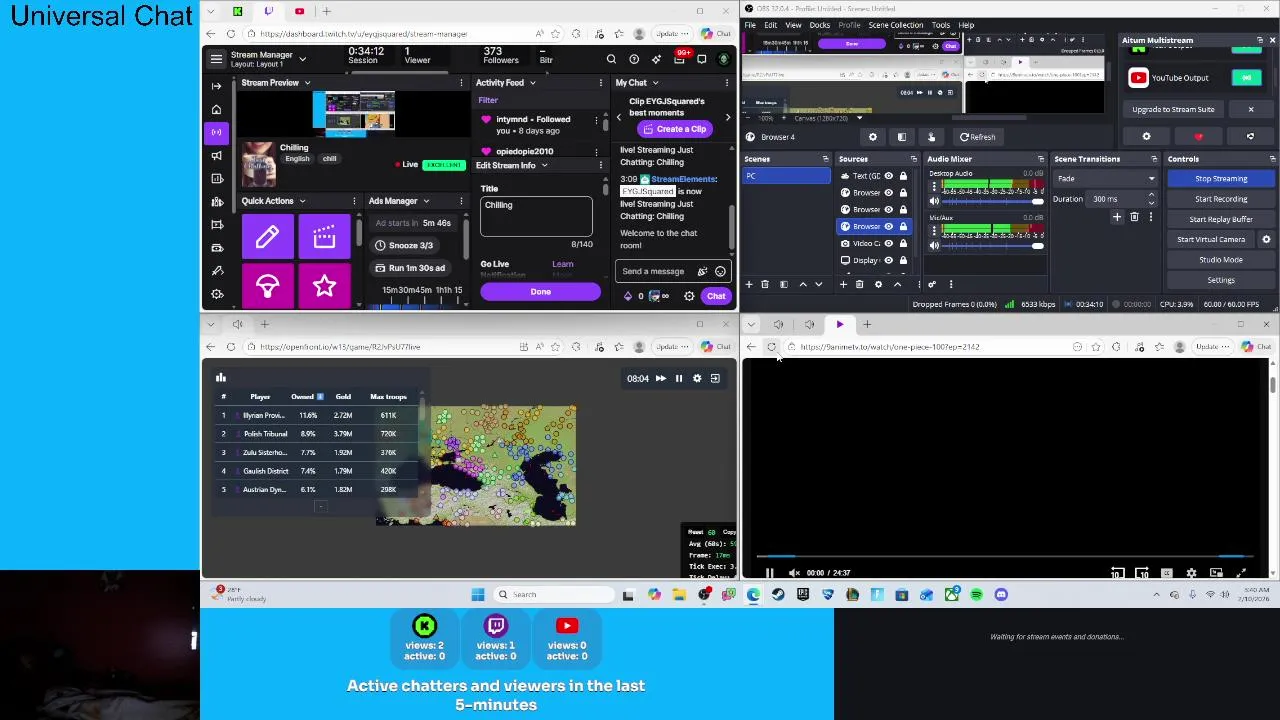Image resolution: width=1280 pixels, height=720 pixels.
Task: Open Twitch dashboard hamburger menu
Action: tap(216, 59)
